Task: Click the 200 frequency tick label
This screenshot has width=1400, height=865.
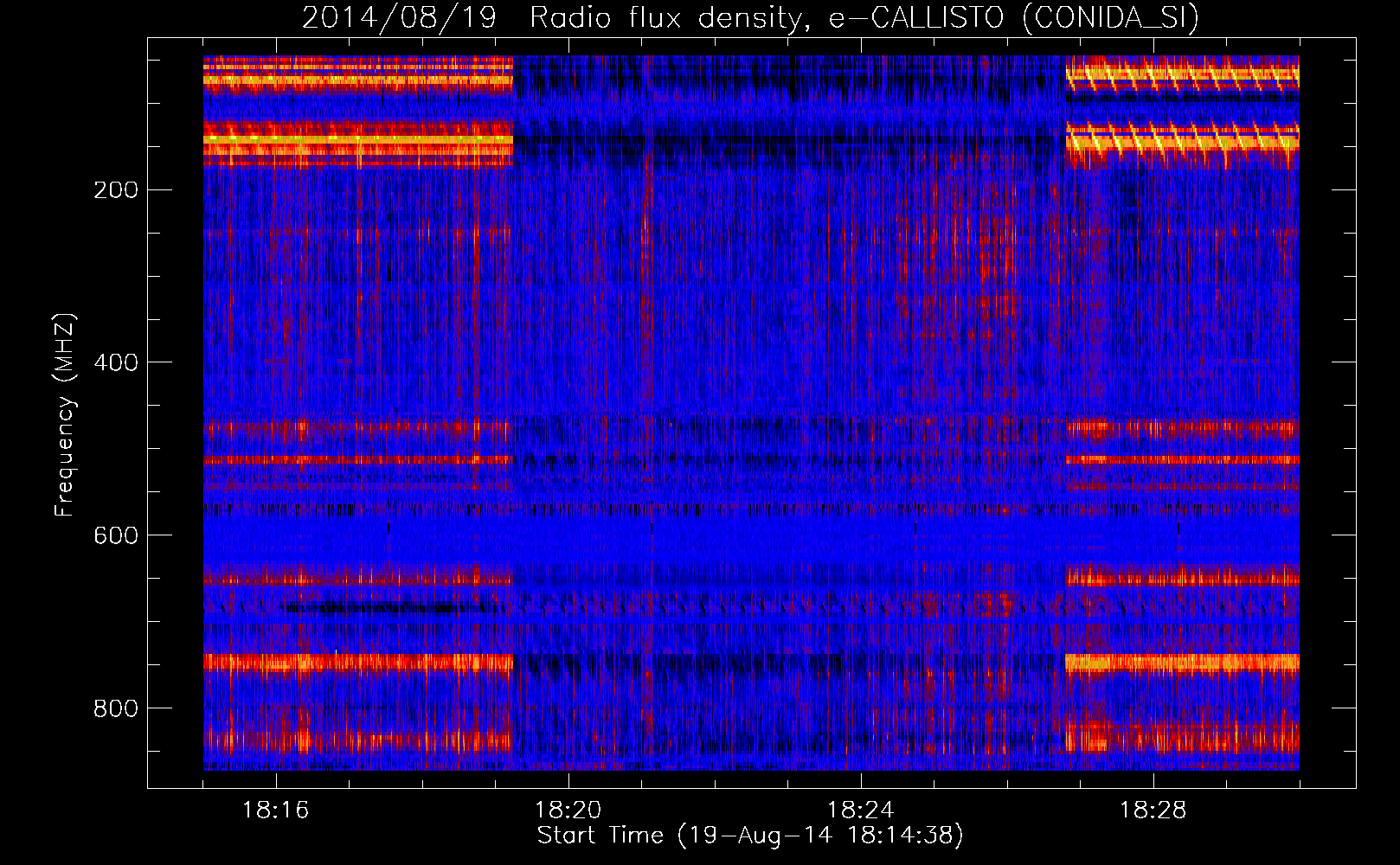Action: (116, 190)
